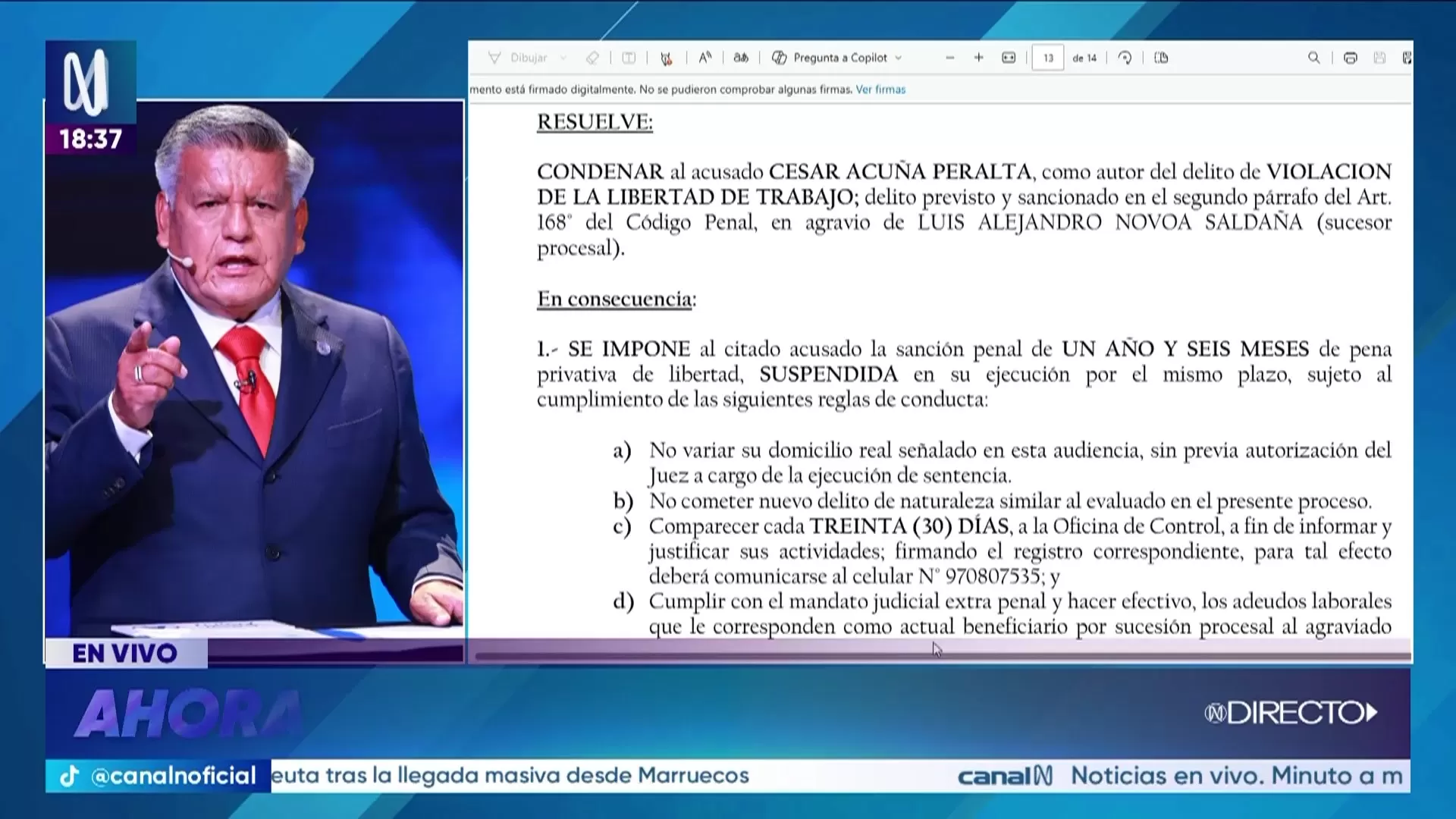Click the save floppy disk icon
Viewport: 1456px width, 819px height.
[1379, 58]
